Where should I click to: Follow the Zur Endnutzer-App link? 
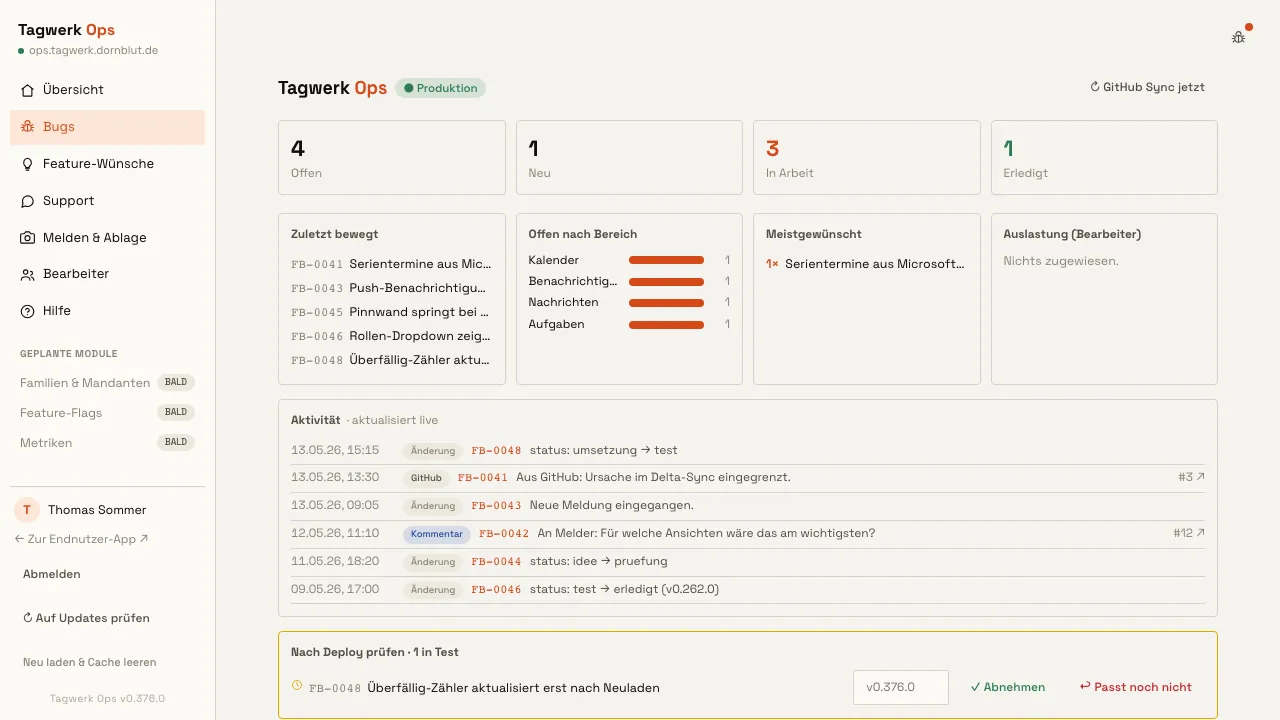[x=81, y=539]
